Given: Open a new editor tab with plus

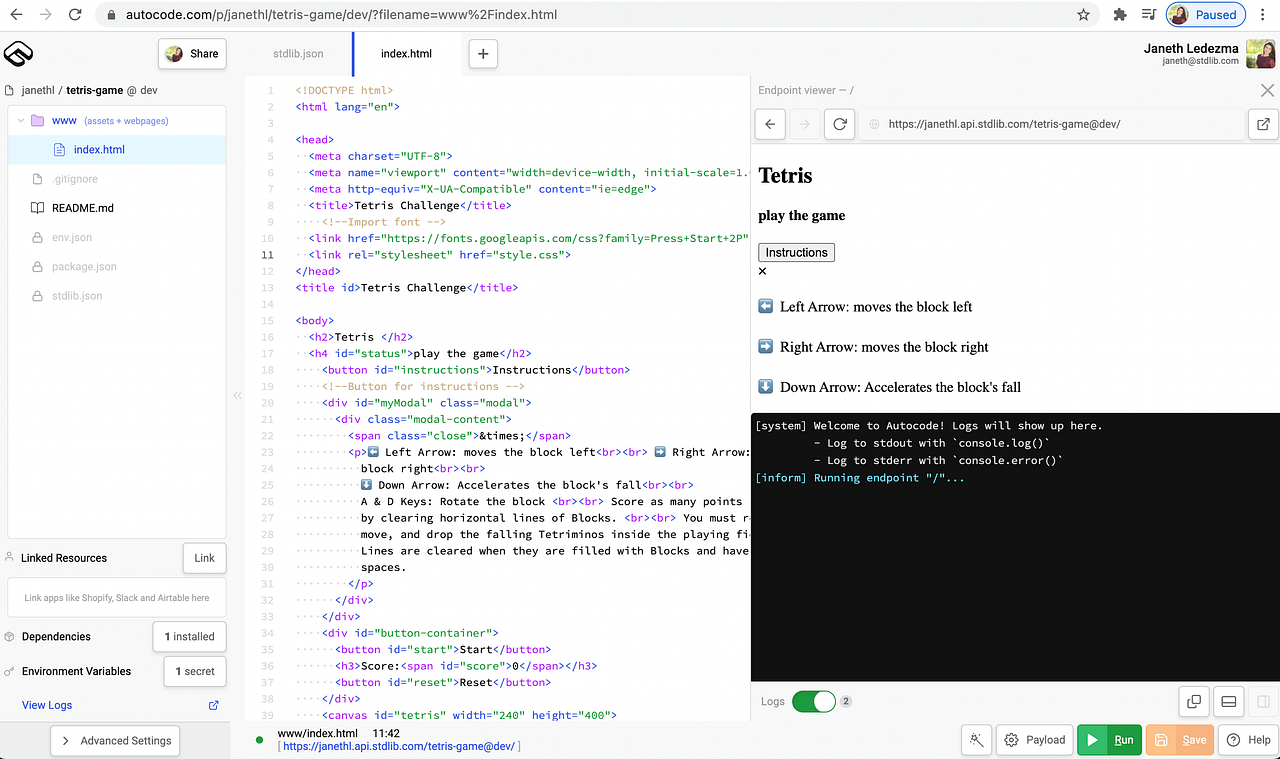Looking at the screenshot, I should click(483, 54).
